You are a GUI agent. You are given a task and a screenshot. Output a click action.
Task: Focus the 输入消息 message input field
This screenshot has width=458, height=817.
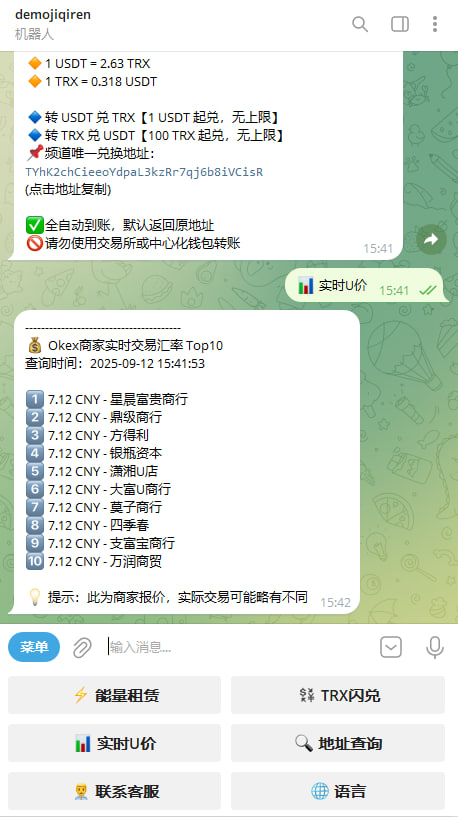coord(240,648)
